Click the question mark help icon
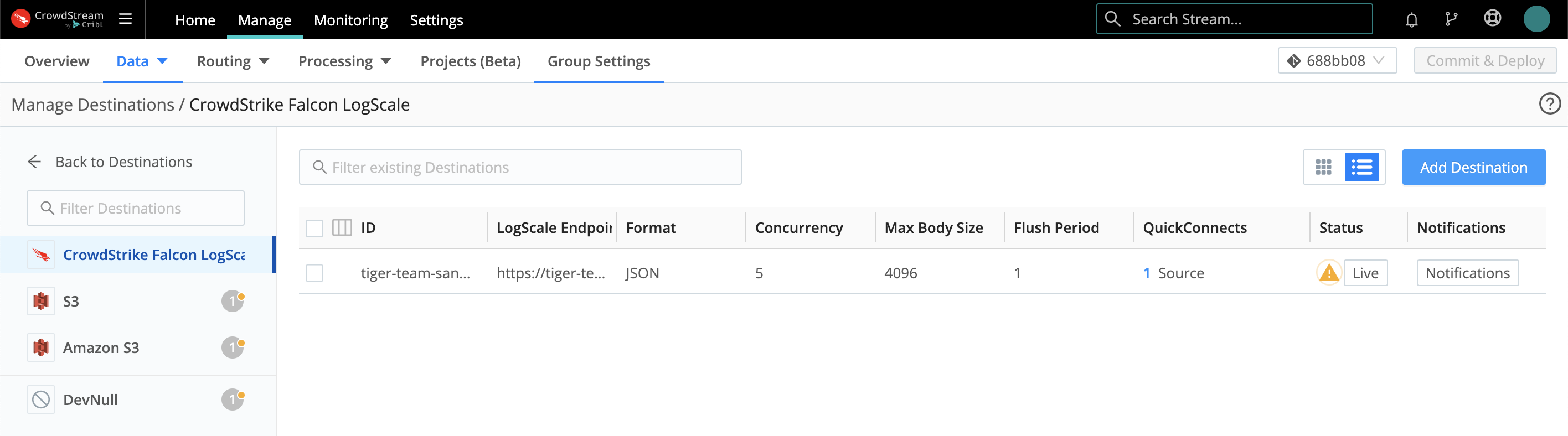 (1550, 104)
